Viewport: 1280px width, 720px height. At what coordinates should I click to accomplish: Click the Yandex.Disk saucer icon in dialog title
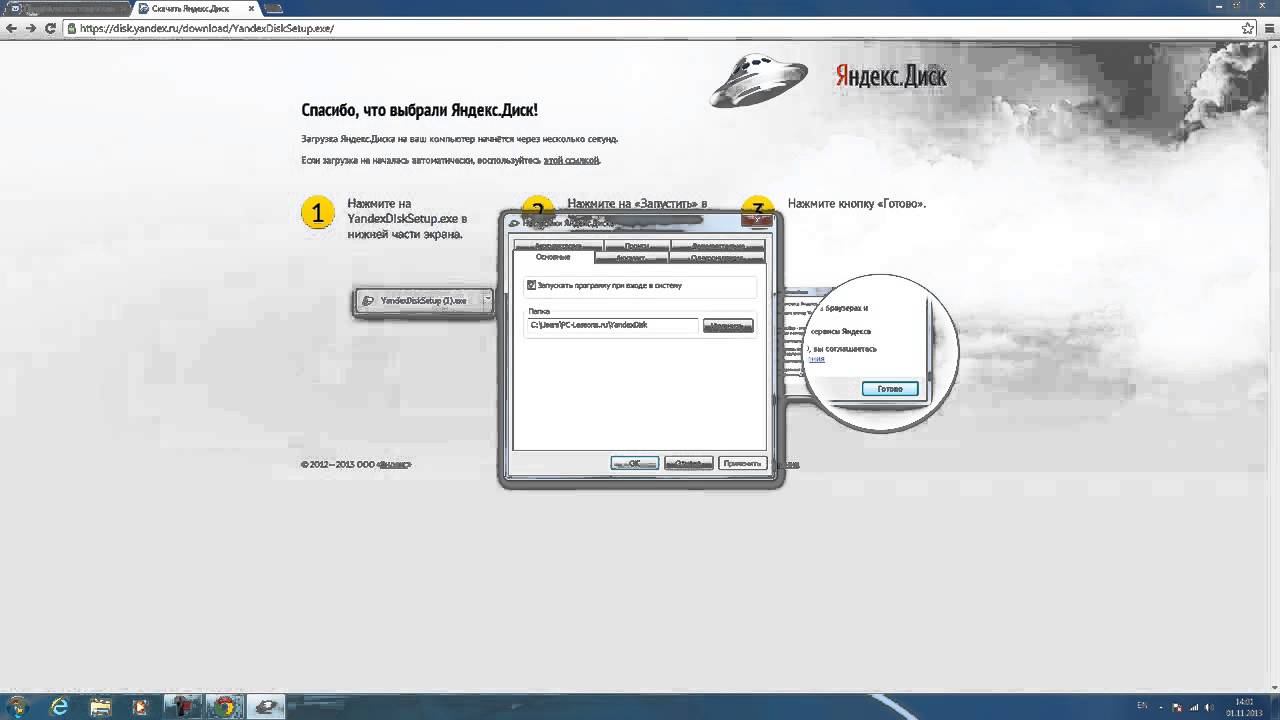tap(514, 223)
